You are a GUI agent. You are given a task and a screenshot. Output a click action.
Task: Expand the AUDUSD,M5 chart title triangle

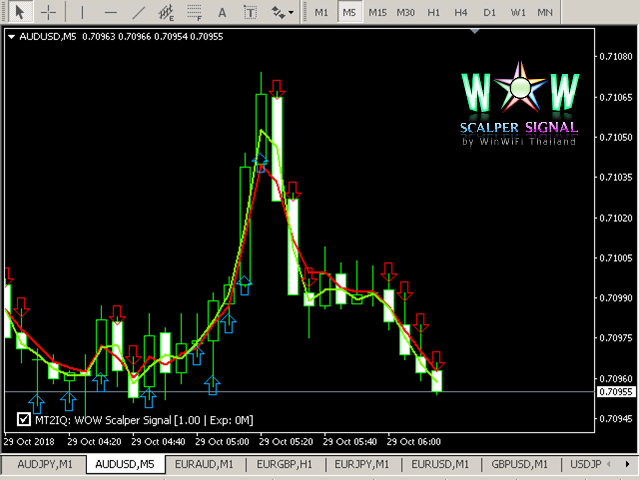[x=11, y=37]
